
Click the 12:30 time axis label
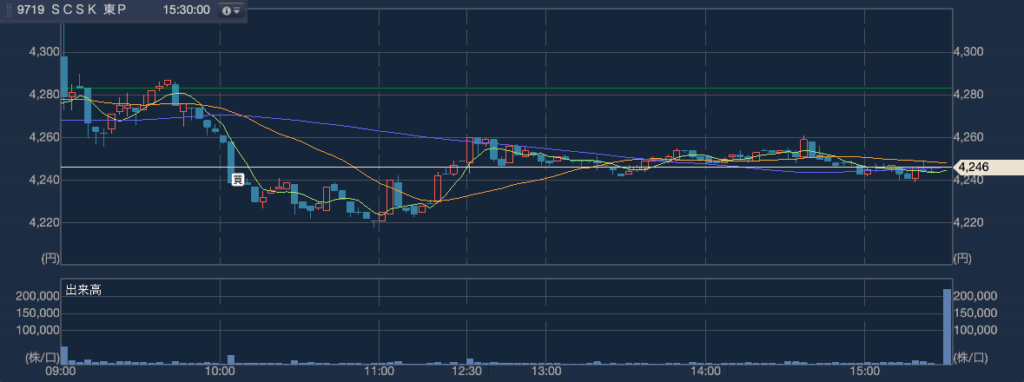[466, 372]
